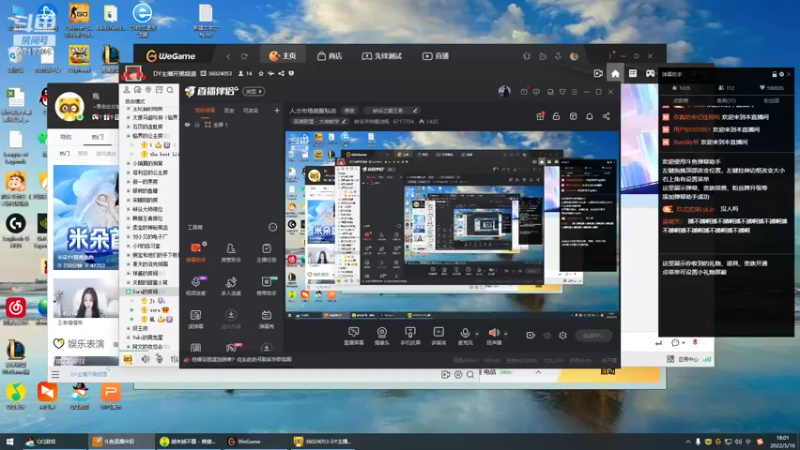Add new scene with plus button
Viewport: 800px width, 450px height.
[277, 110]
